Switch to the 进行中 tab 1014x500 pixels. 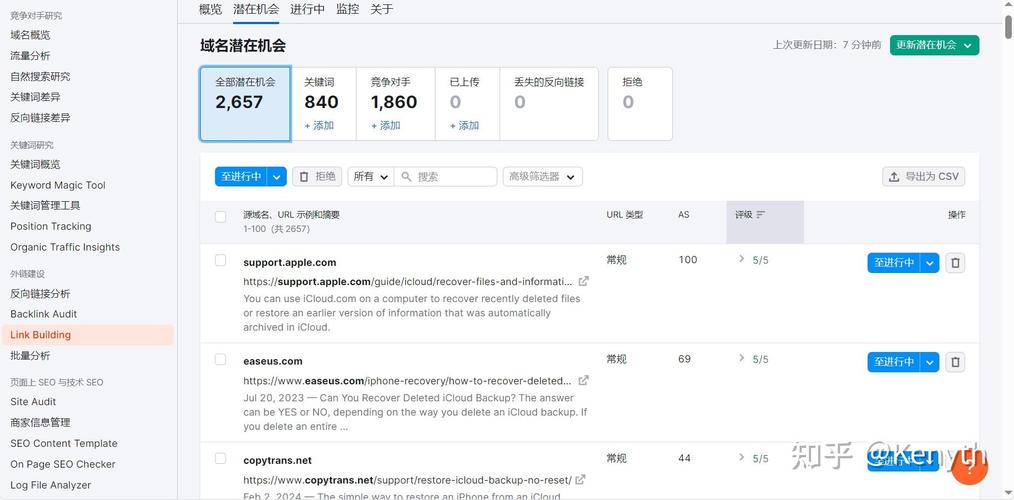[x=307, y=9]
